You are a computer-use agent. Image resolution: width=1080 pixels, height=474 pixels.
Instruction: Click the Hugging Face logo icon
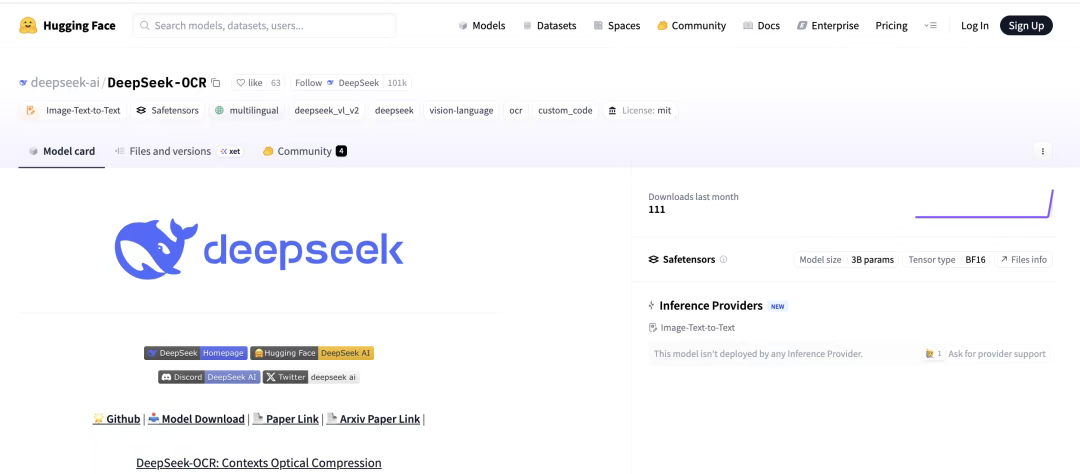(28, 25)
